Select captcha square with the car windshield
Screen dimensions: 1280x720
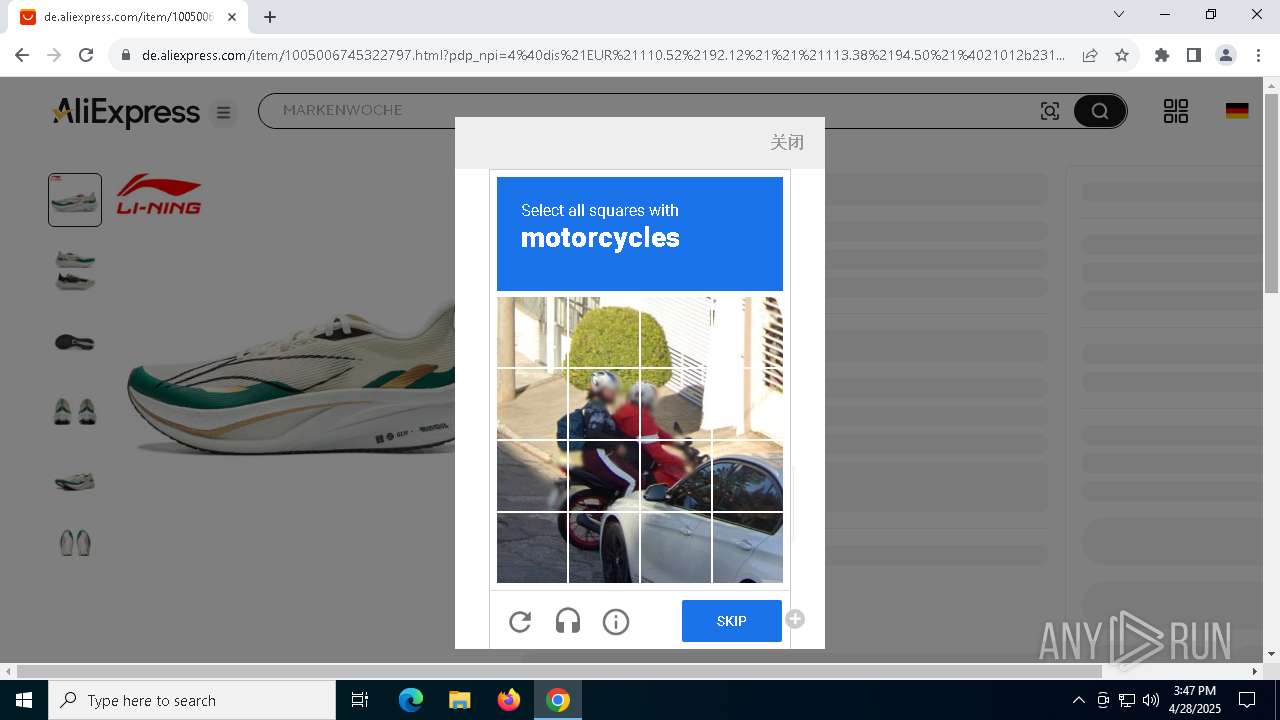click(748, 476)
